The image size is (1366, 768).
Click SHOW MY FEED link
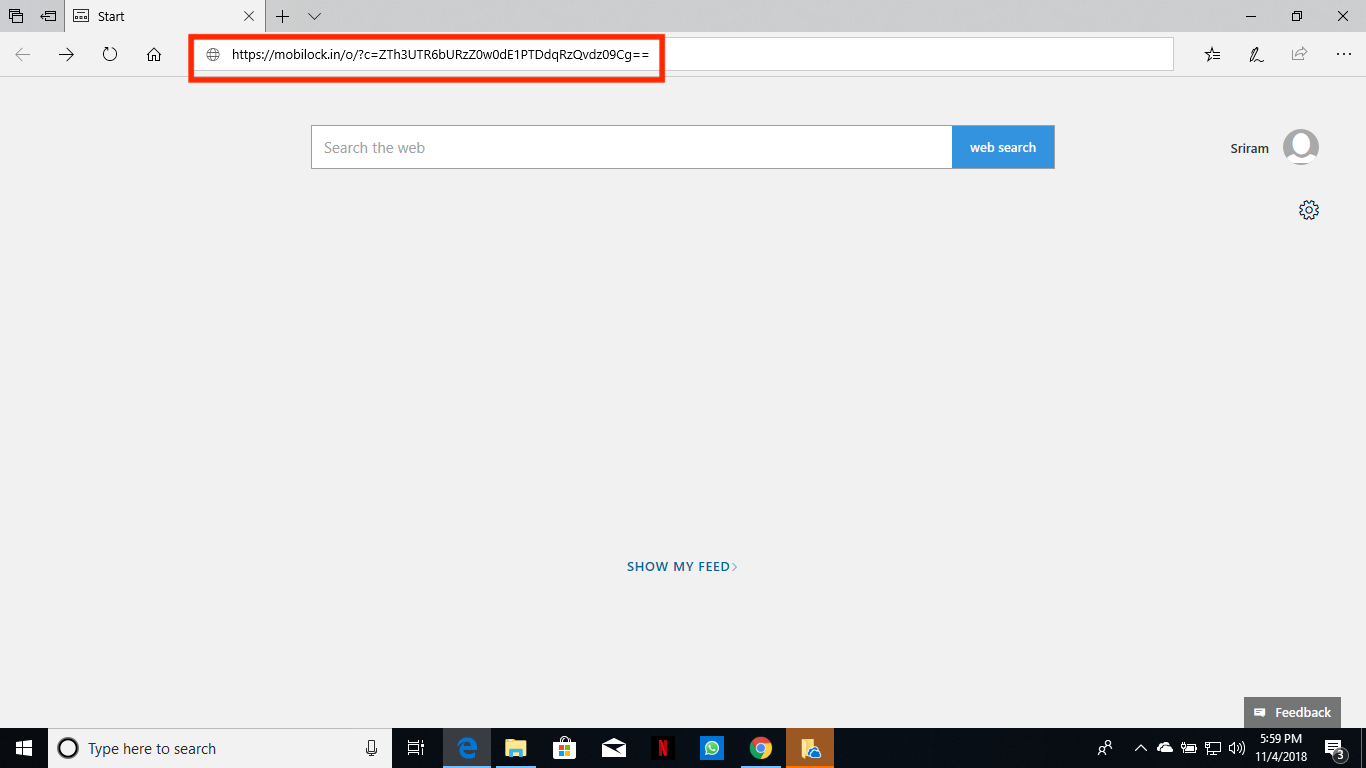tap(682, 566)
